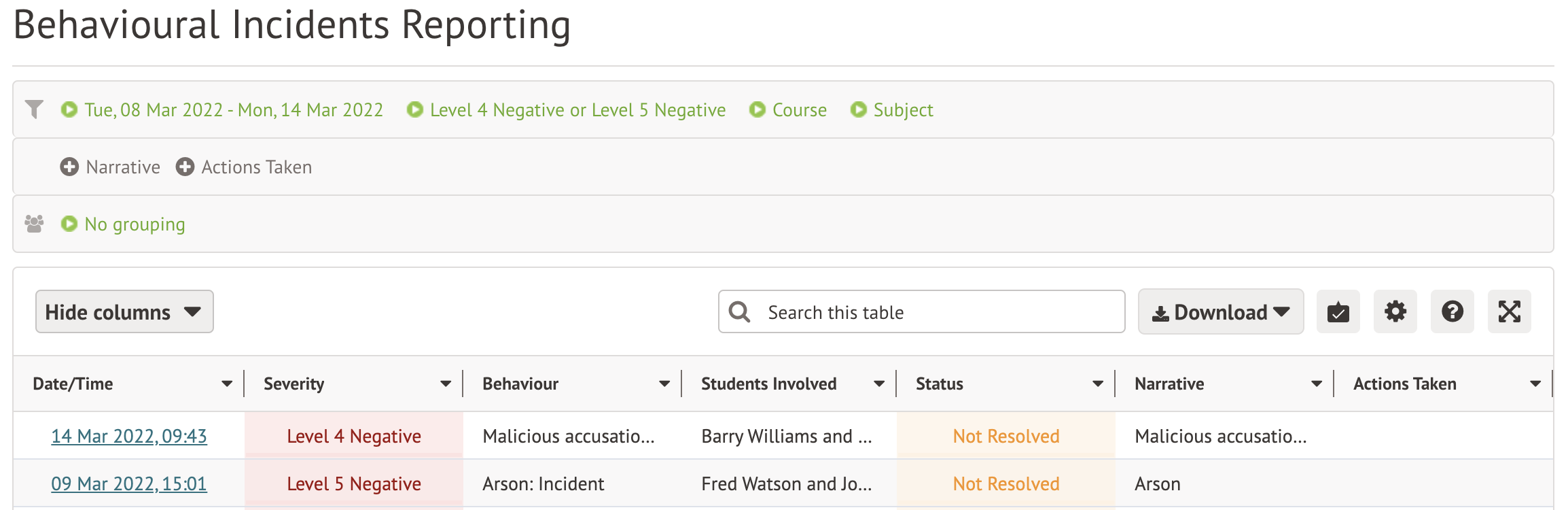Expand the Severity column menu arrow

[x=446, y=384]
